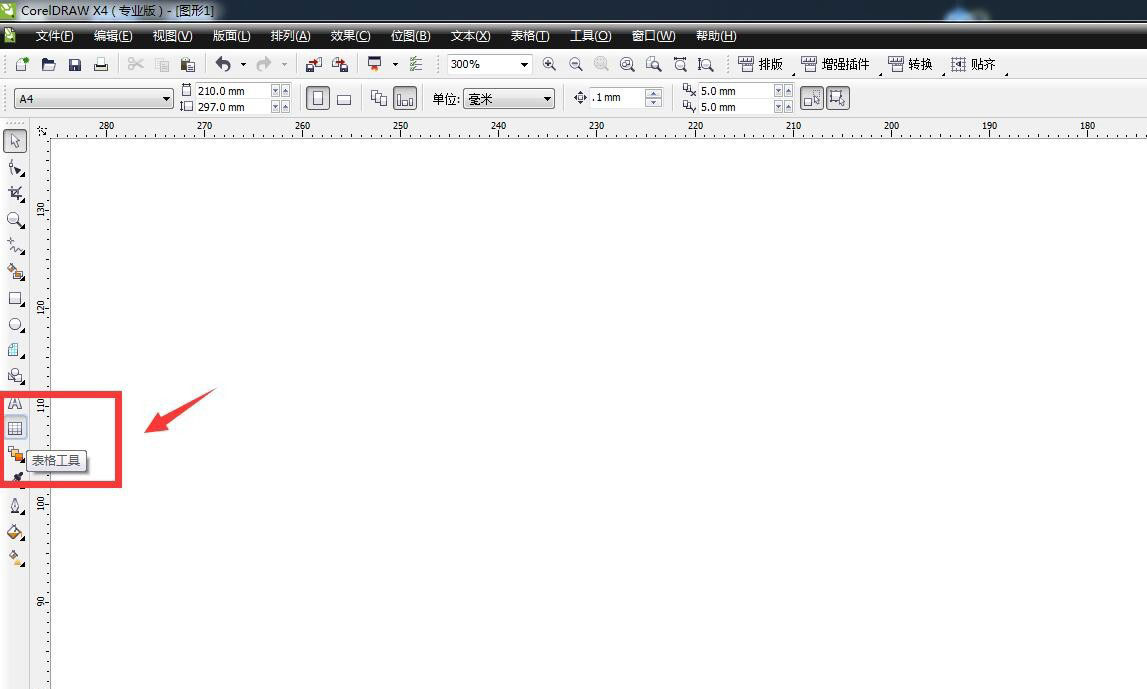The height and width of the screenshot is (689, 1147).
Task: Open the units 毫米 dropdown
Action: point(547,99)
